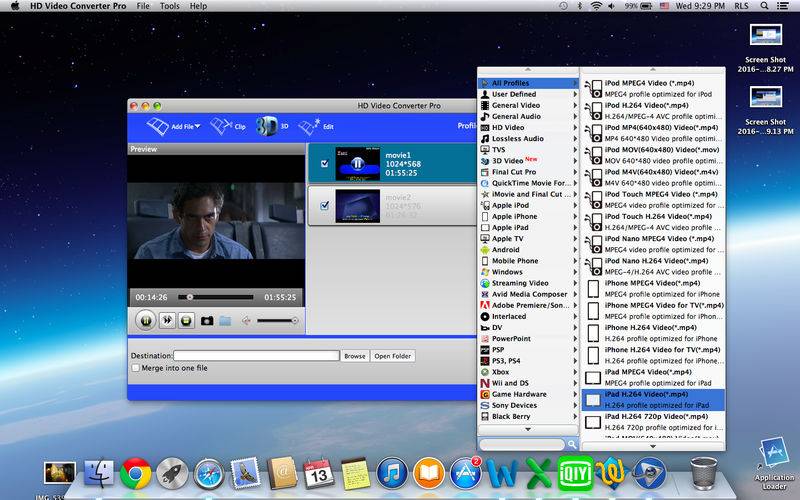
Task: Open the Apple iPad category
Action: (528, 228)
